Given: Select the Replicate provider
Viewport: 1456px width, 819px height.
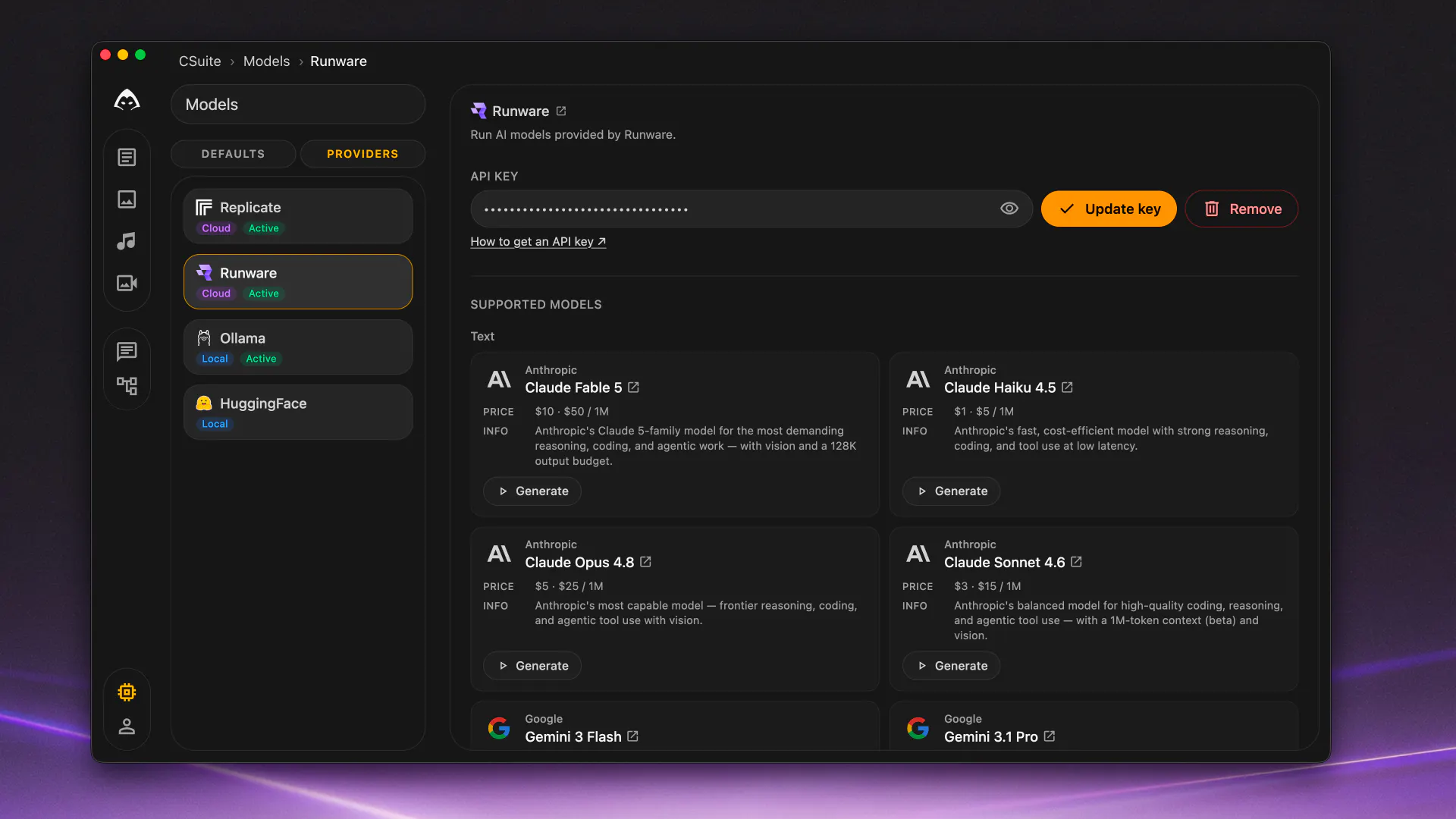Looking at the screenshot, I should [x=298, y=216].
